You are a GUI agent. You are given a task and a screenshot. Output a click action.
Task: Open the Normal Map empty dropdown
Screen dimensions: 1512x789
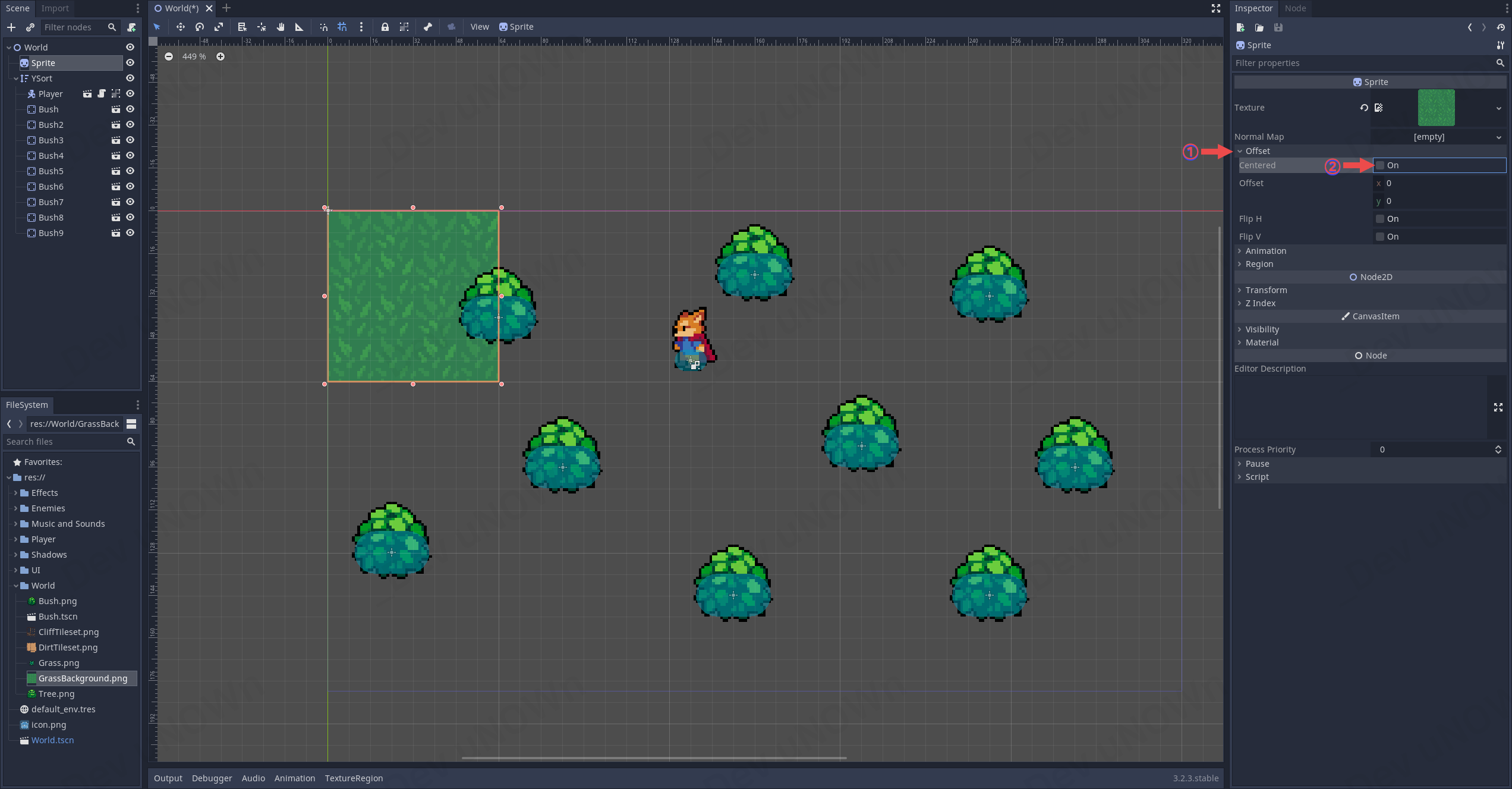point(1438,137)
